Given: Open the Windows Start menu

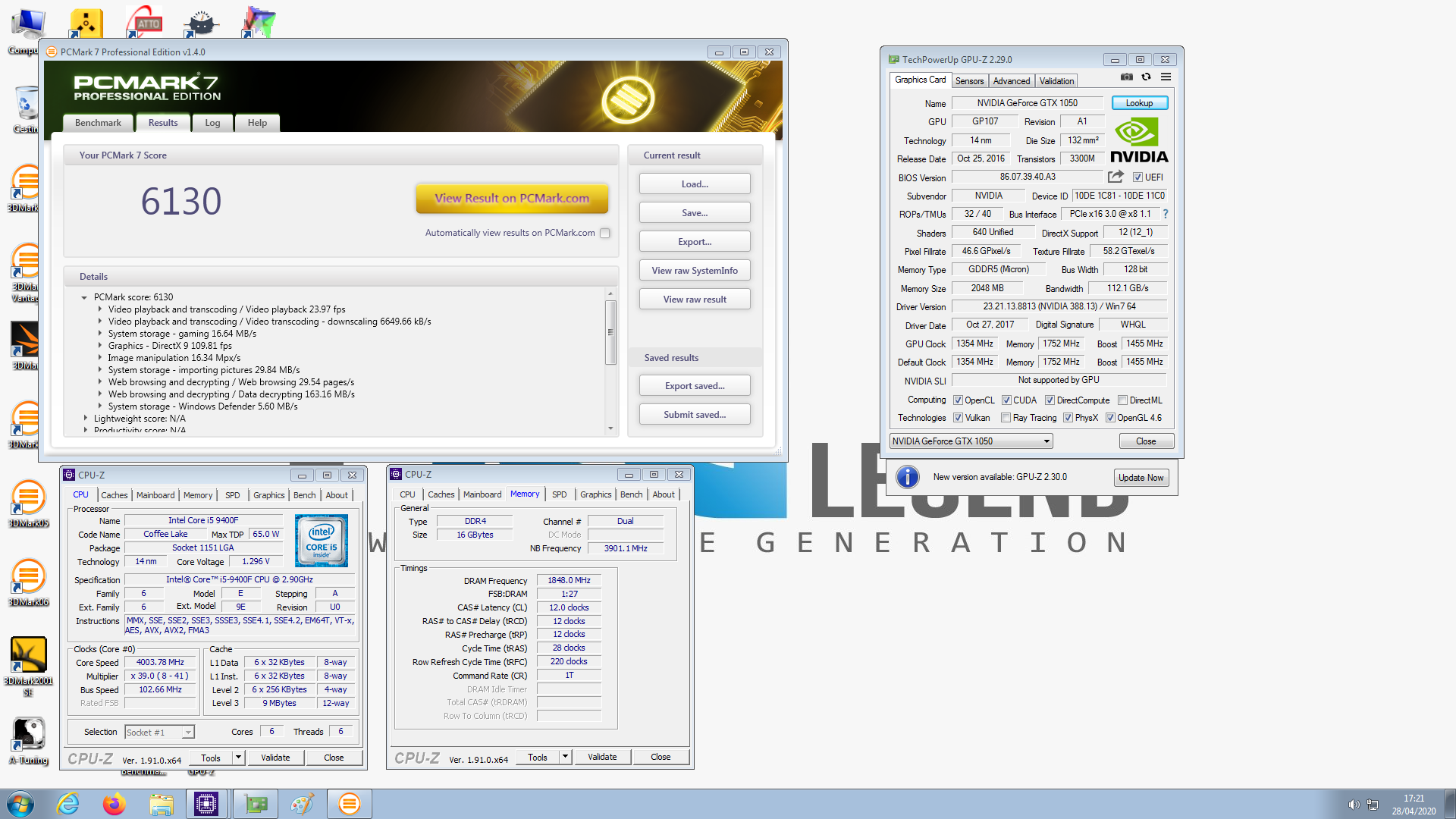Looking at the screenshot, I should 20,804.
